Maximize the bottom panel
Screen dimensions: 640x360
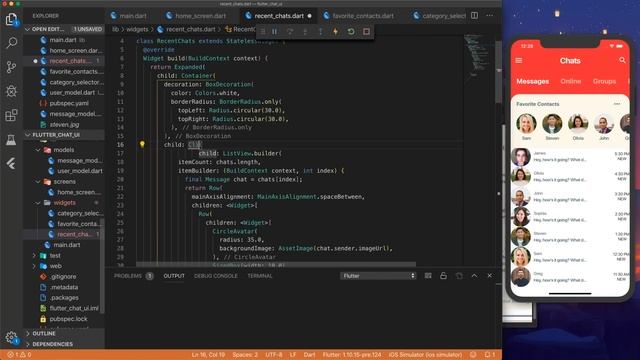point(474,276)
